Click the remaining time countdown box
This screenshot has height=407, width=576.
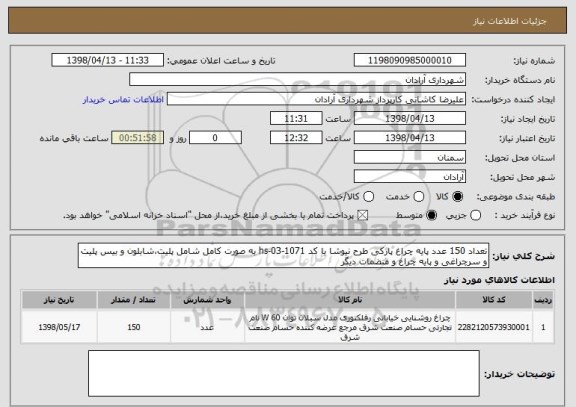click(138, 138)
